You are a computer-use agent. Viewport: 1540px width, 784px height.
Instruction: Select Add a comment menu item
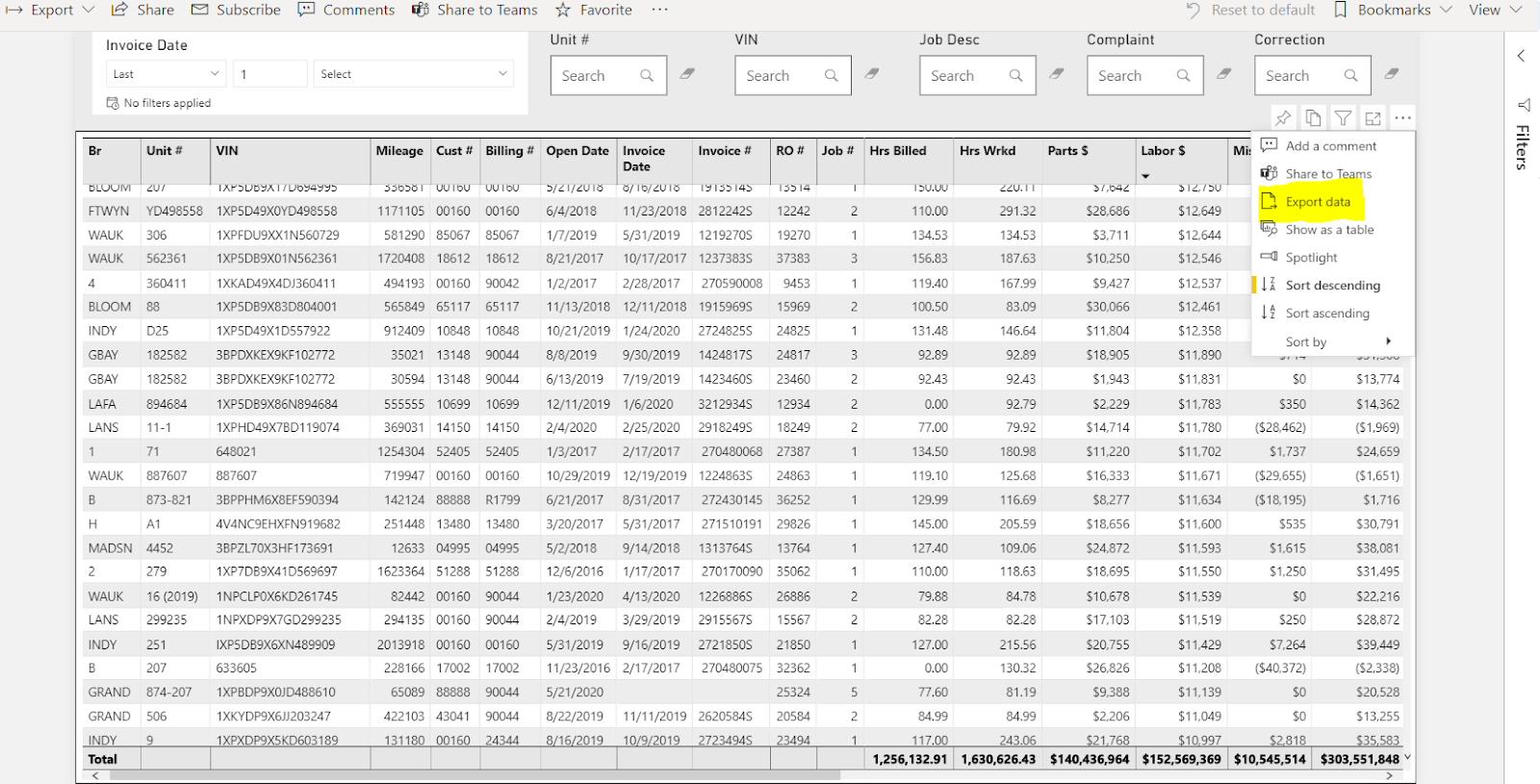point(1332,146)
